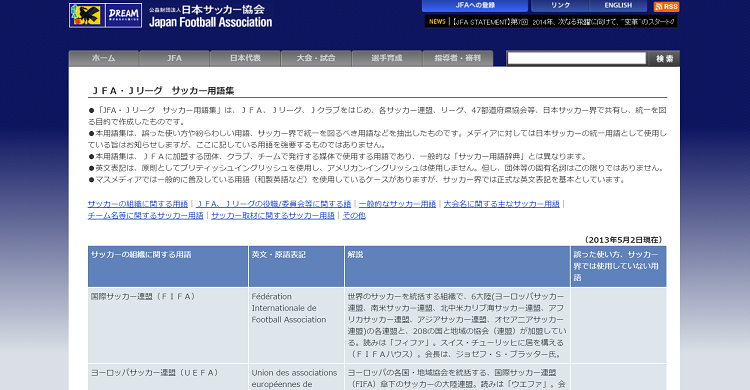This screenshot has width=750, height=390.
Task: Follow the 一般的なサッカー用語 anchor link
Action: pyautogui.click(x=397, y=204)
